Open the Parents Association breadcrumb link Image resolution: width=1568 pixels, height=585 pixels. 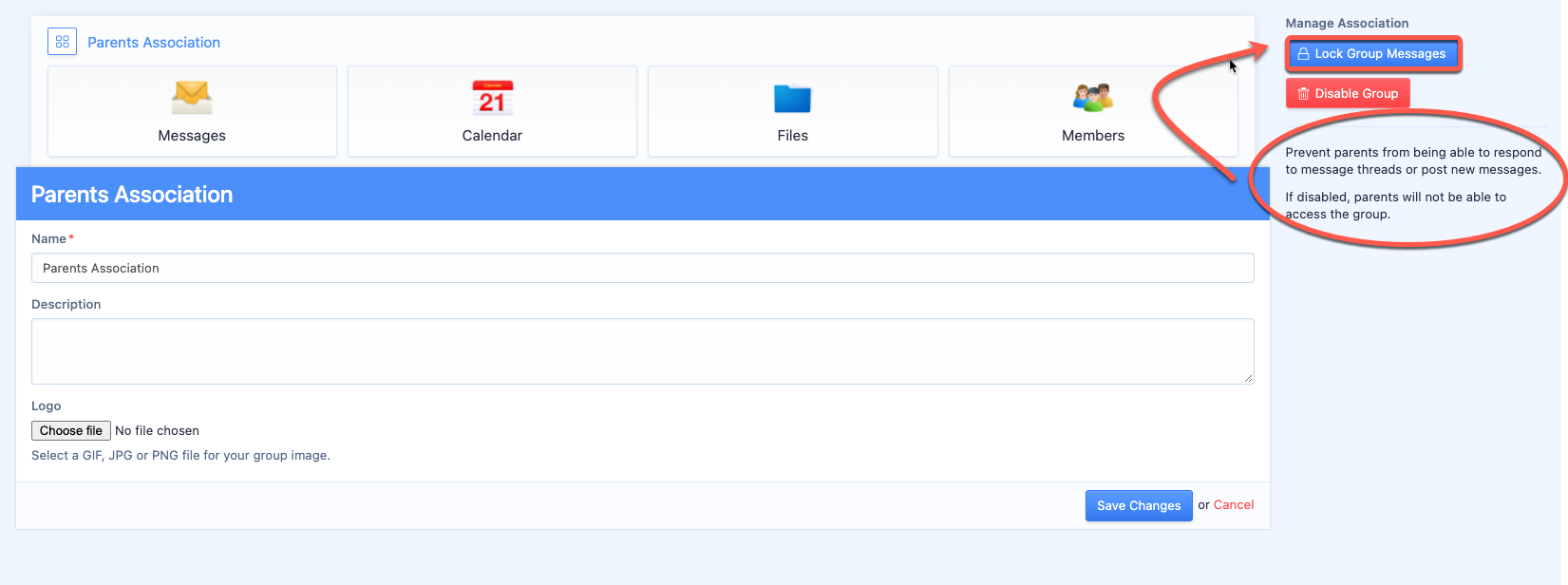click(154, 43)
